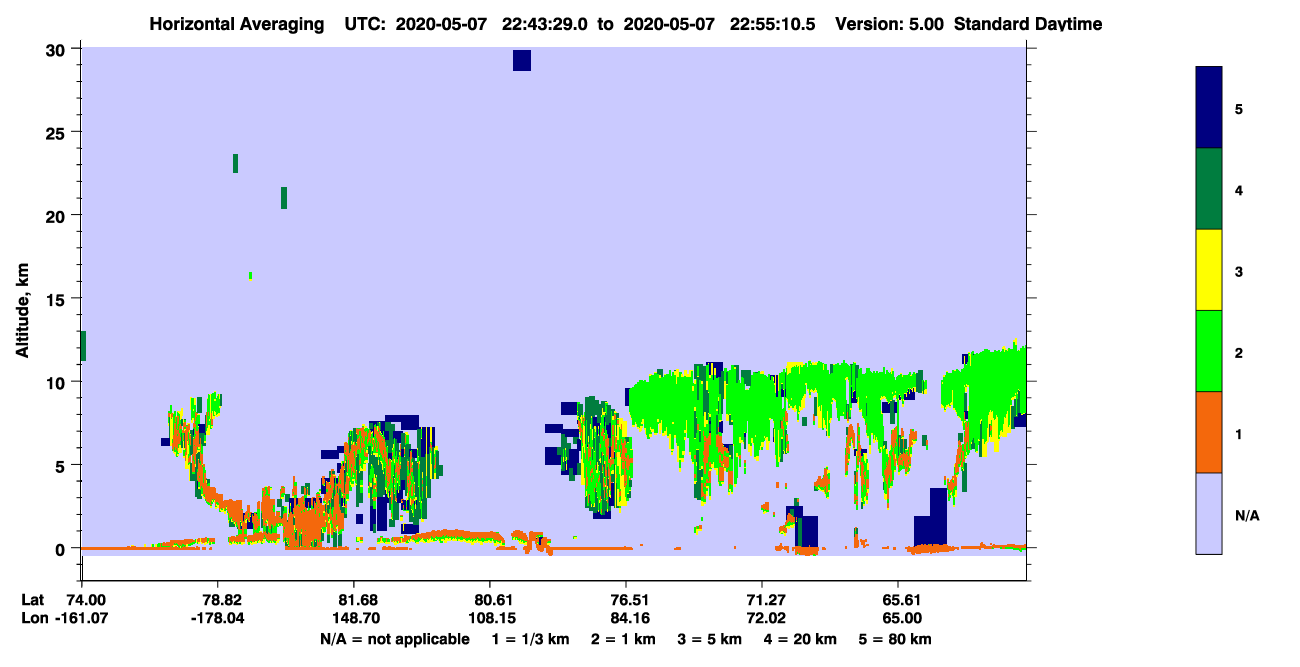Image resolution: width=1300 pixels, height=667 pixels.
Task: Click legend text 'N/A = not applicable'
Action: [394, 639]
